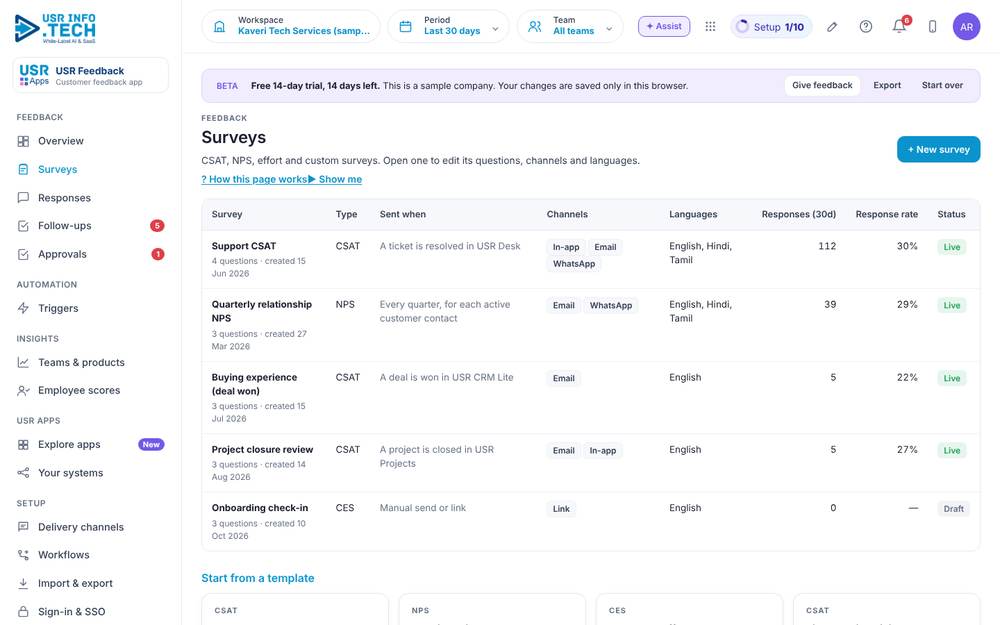Click the Triggers lightning bolt icon
1000x625 pixels.
23,308
